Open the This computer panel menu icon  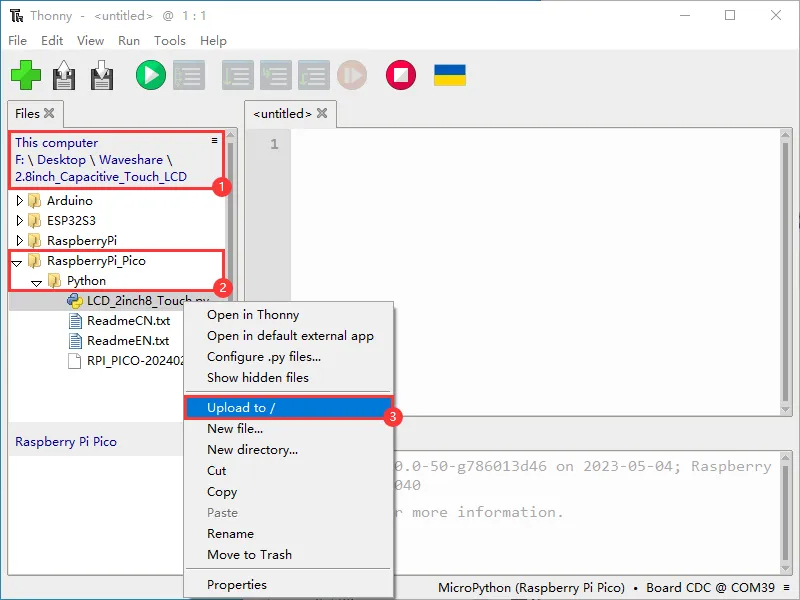214,140
